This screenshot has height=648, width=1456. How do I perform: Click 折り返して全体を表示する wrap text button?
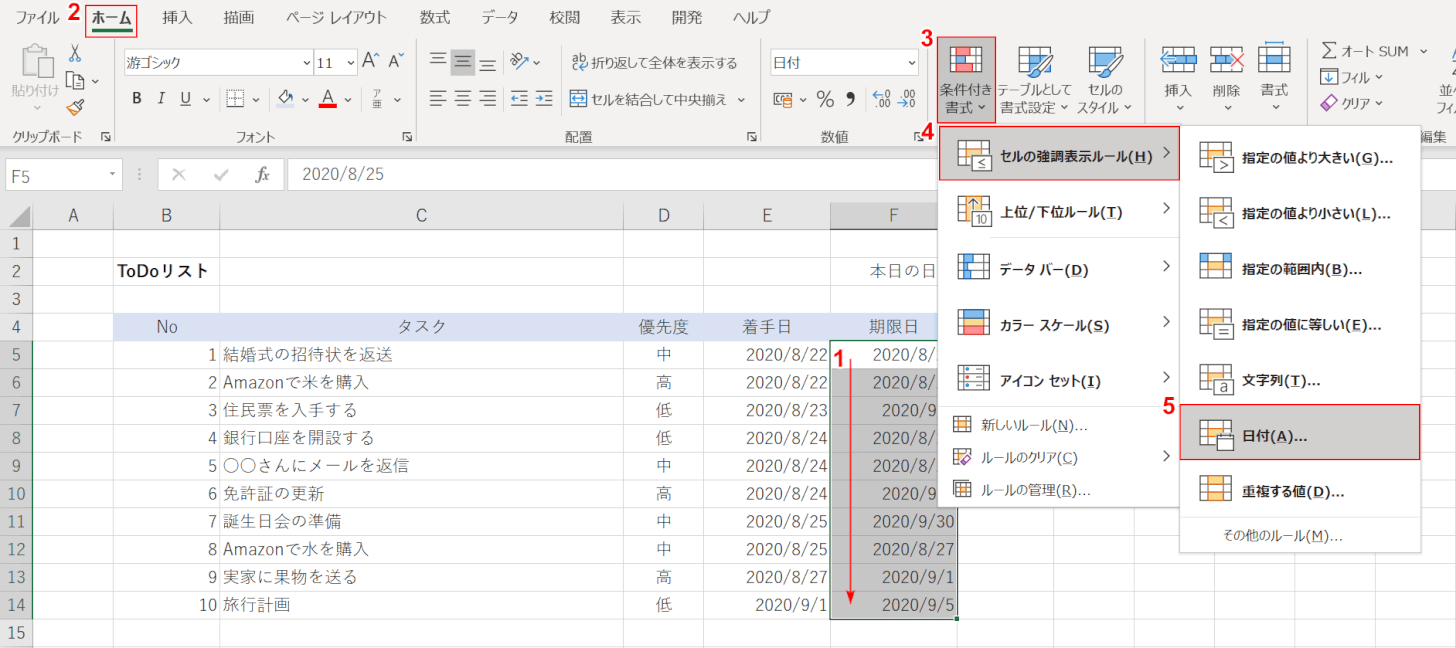654,62
